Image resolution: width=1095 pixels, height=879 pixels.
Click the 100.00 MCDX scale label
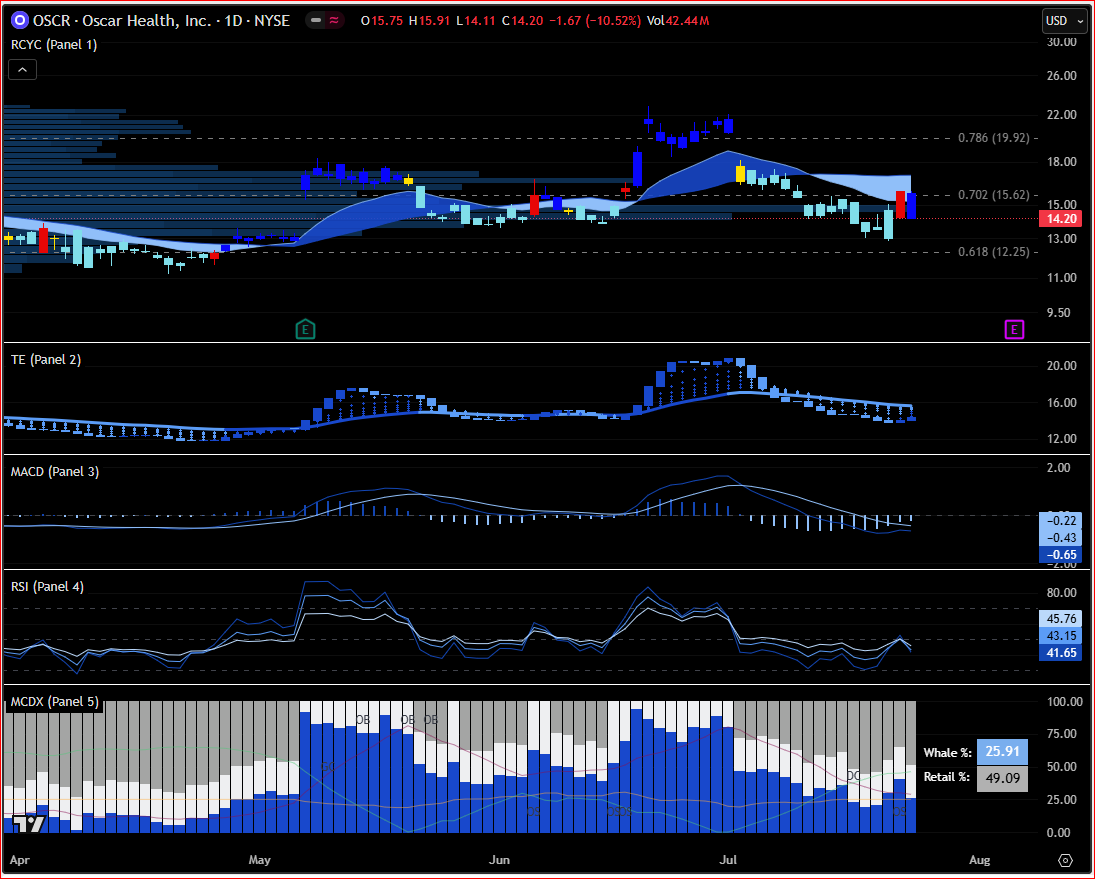[1064, 702]
